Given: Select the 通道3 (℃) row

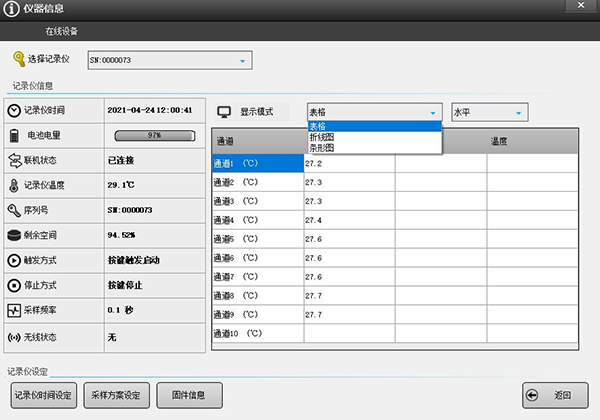Looking at the screenshot, I should [x=395, y=201].
